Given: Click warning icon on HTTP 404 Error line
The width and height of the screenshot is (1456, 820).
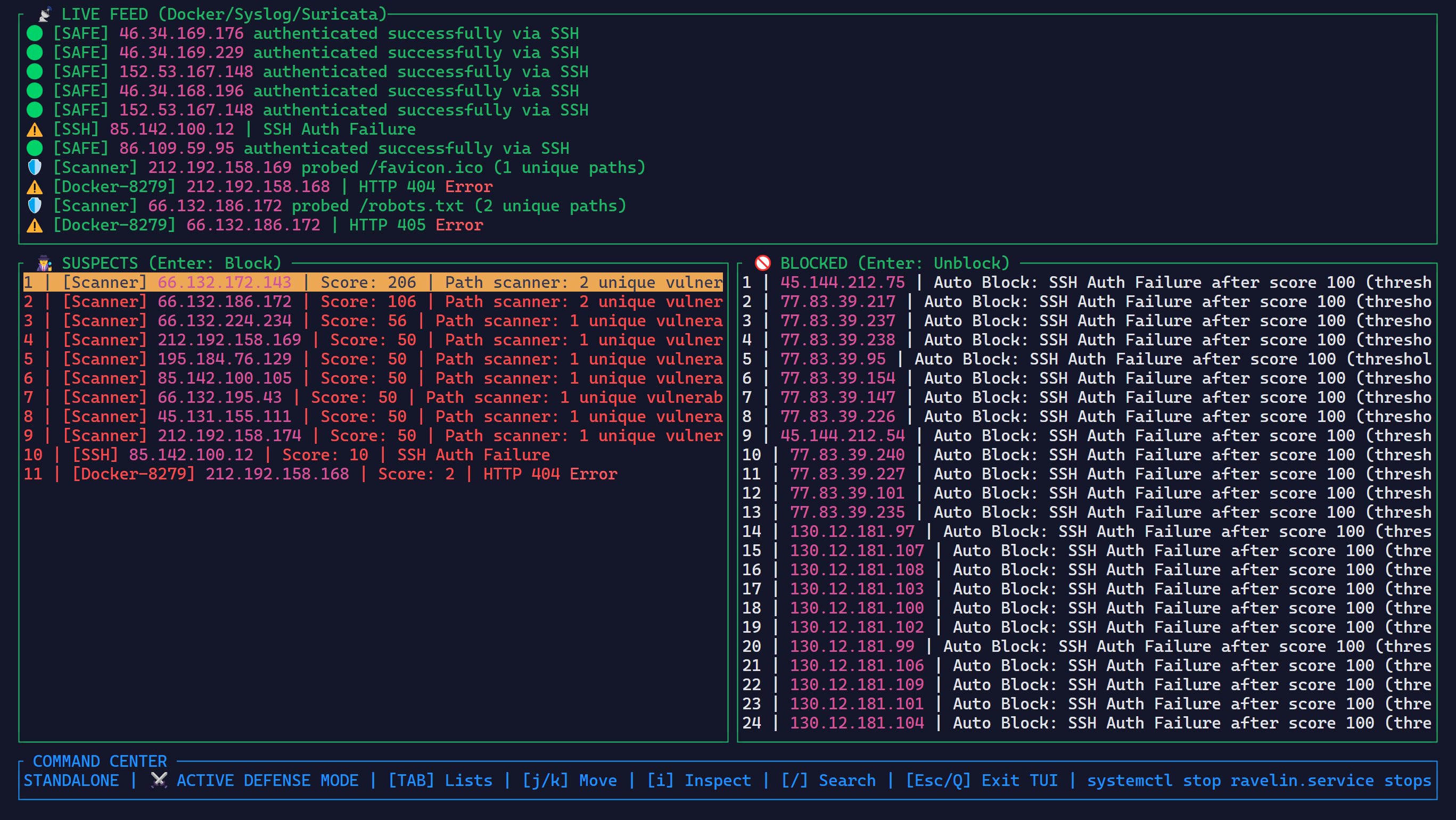Looking at the screenshot, I should point(35,186).
